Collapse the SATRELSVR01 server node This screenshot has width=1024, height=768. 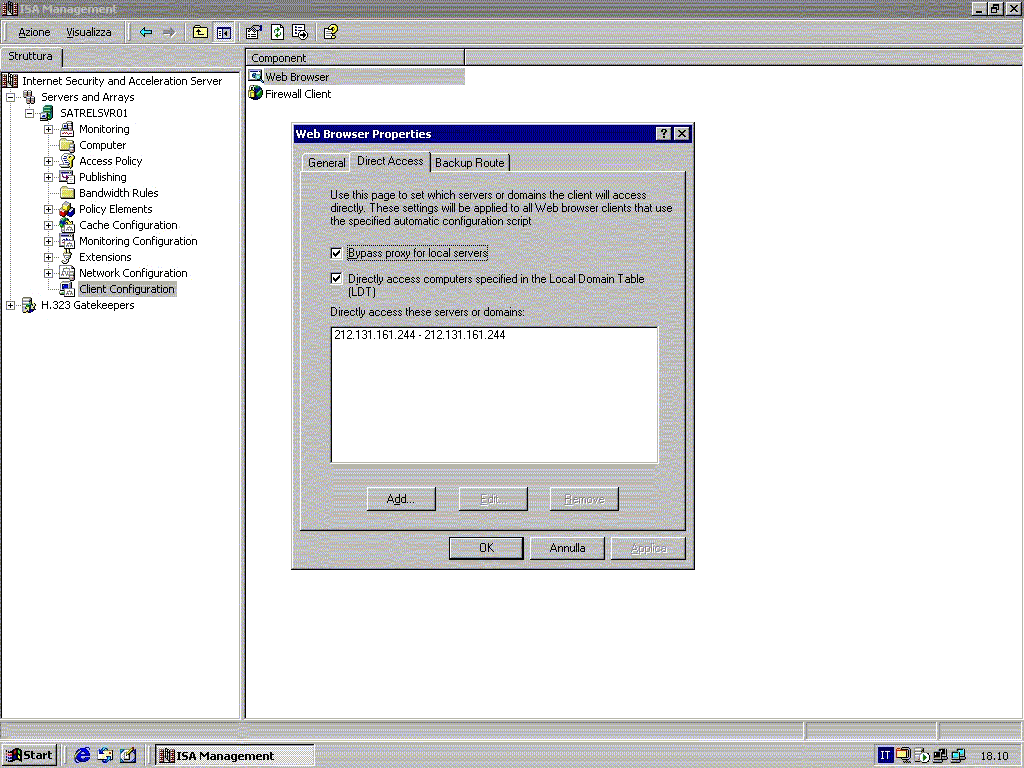click(x=30, y=113)
